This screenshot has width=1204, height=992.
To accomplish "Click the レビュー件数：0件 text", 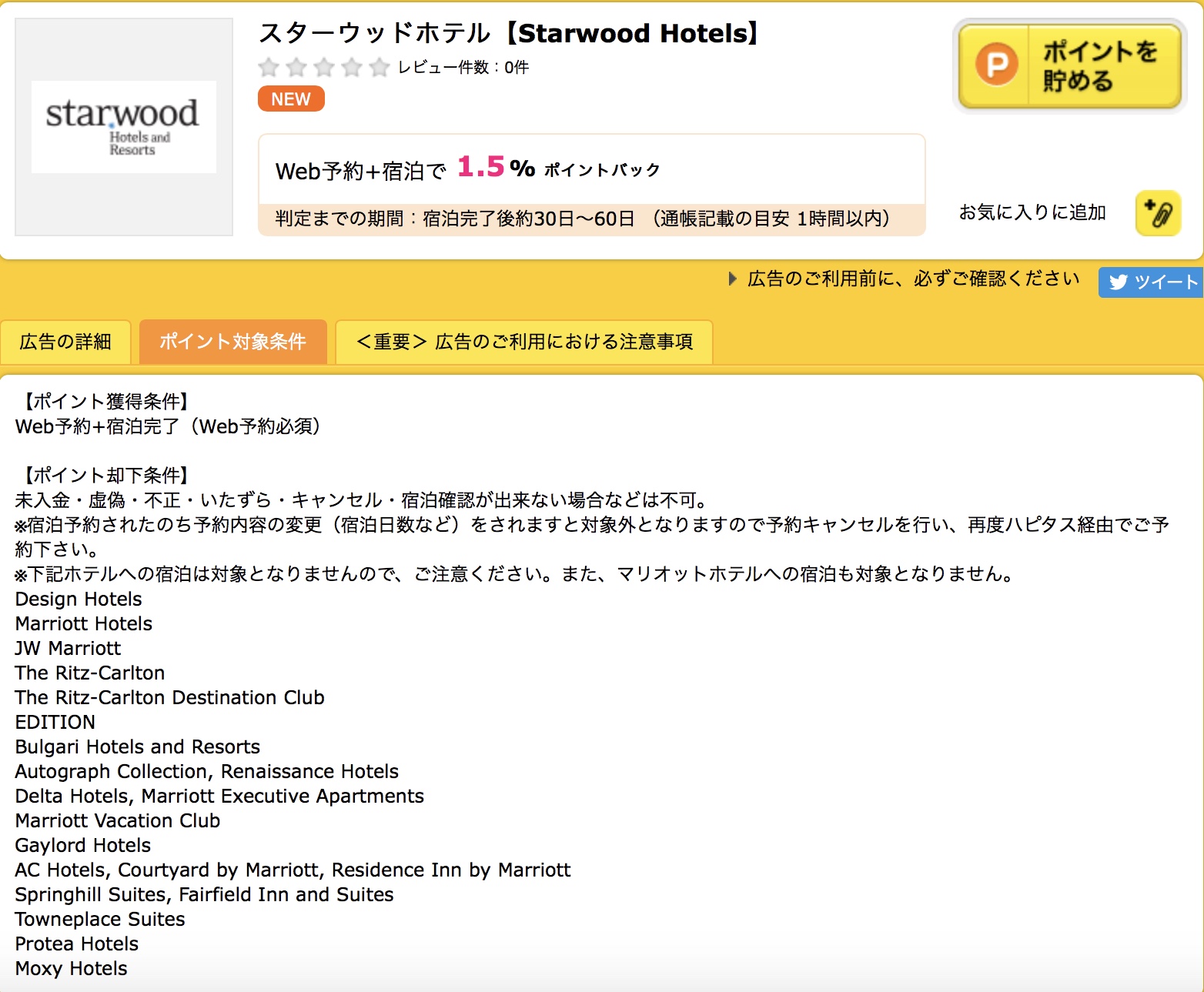I will [463, 68].
